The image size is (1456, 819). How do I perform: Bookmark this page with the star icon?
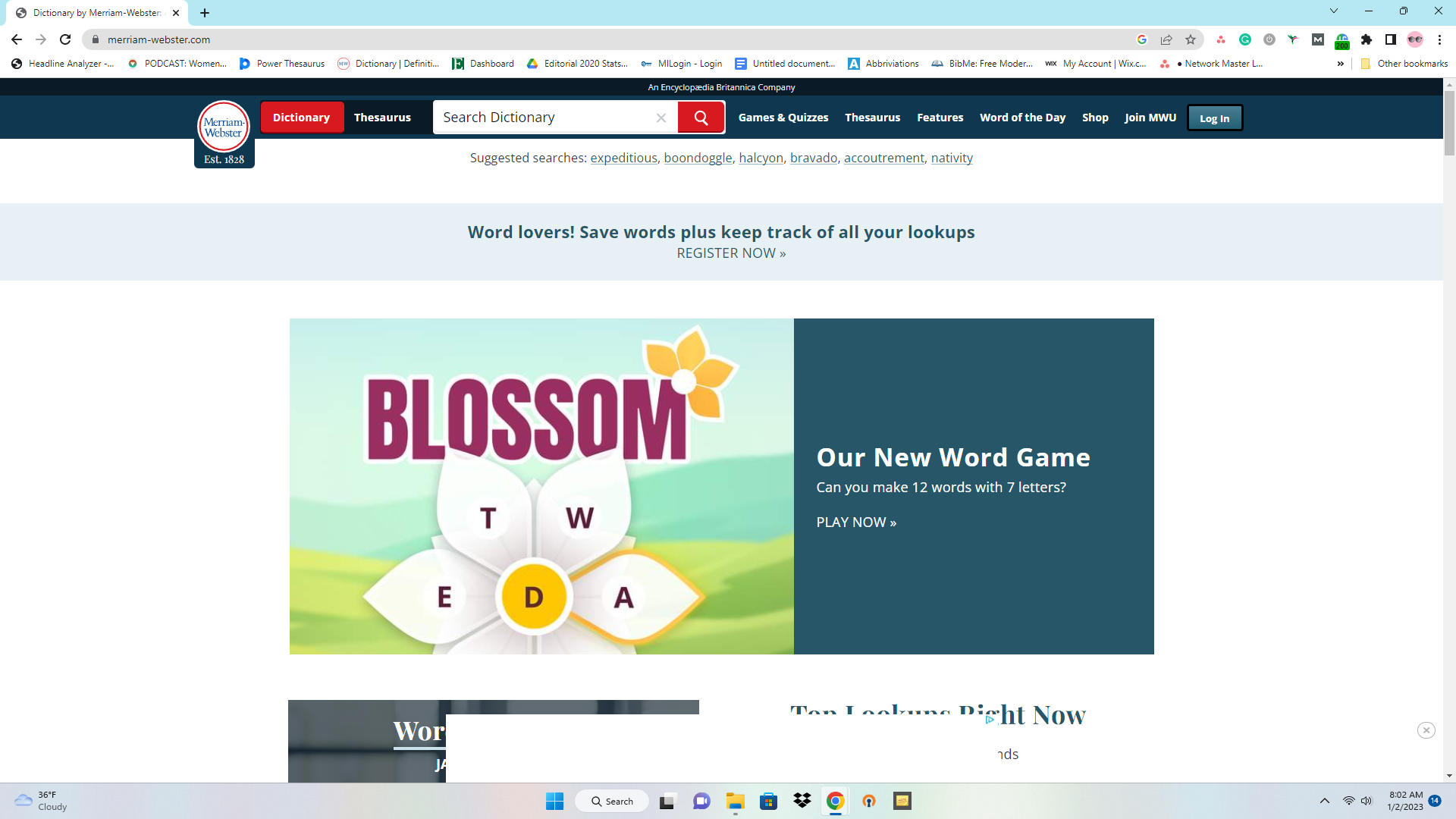pyautogui.click(x=1191, y=39)
